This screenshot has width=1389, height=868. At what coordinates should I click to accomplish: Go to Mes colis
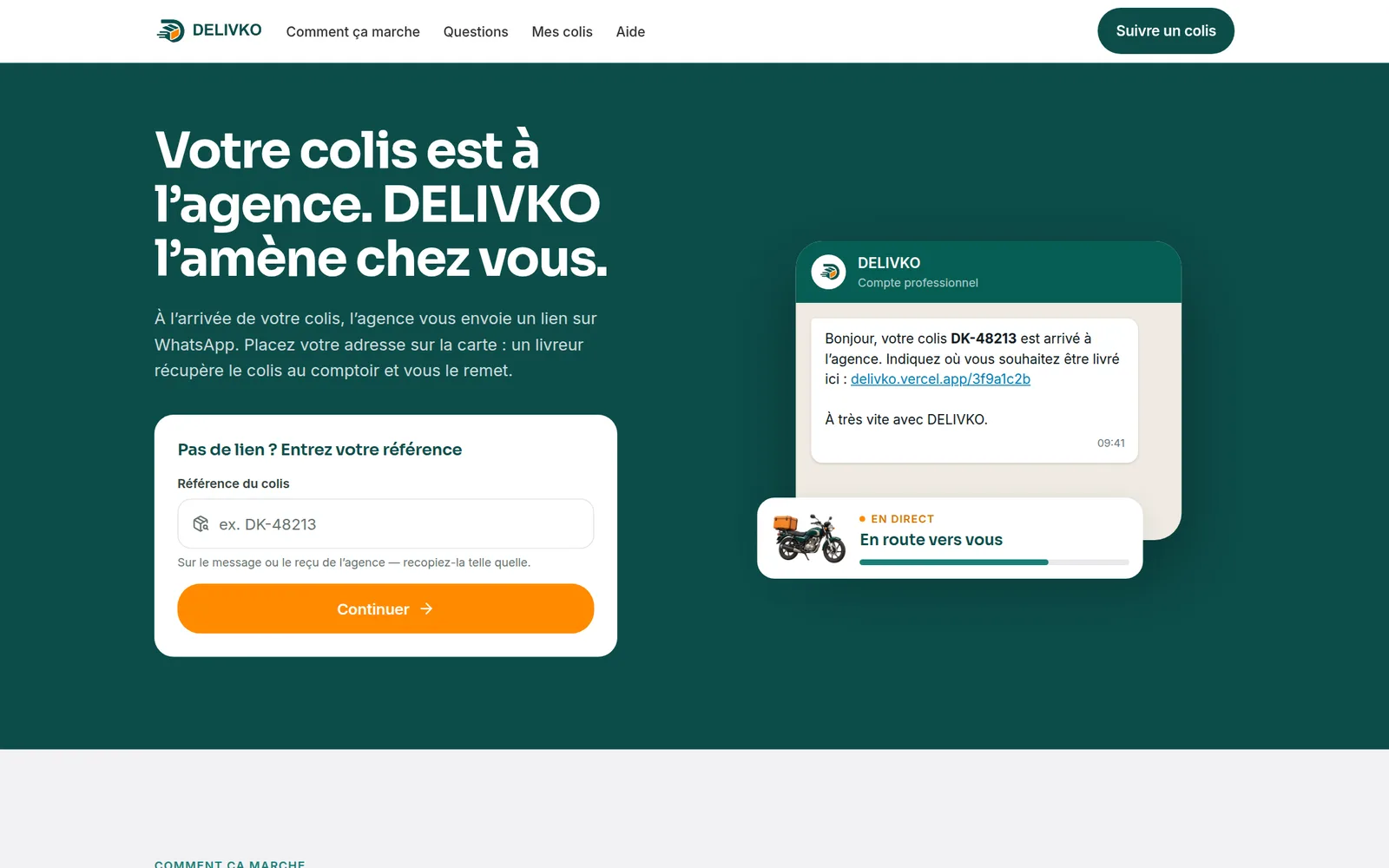pyautogui.click(x=562, y=31)
